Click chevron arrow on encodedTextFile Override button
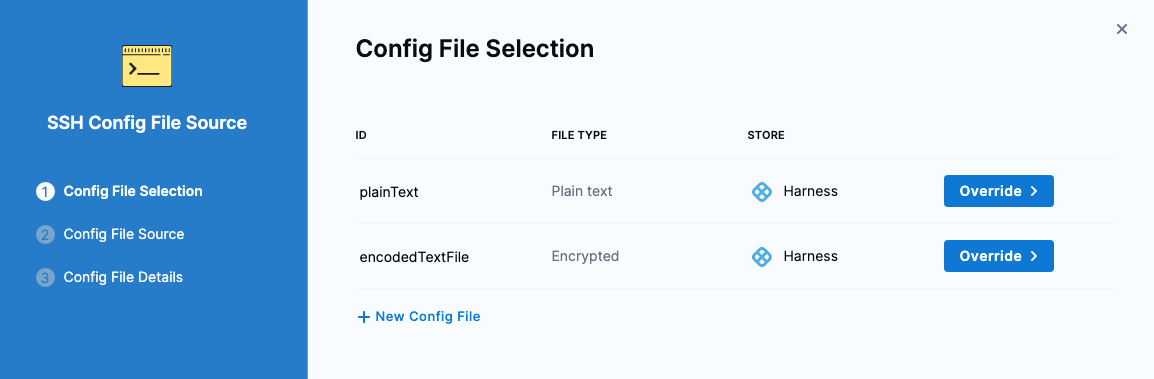 [1034, 256]
